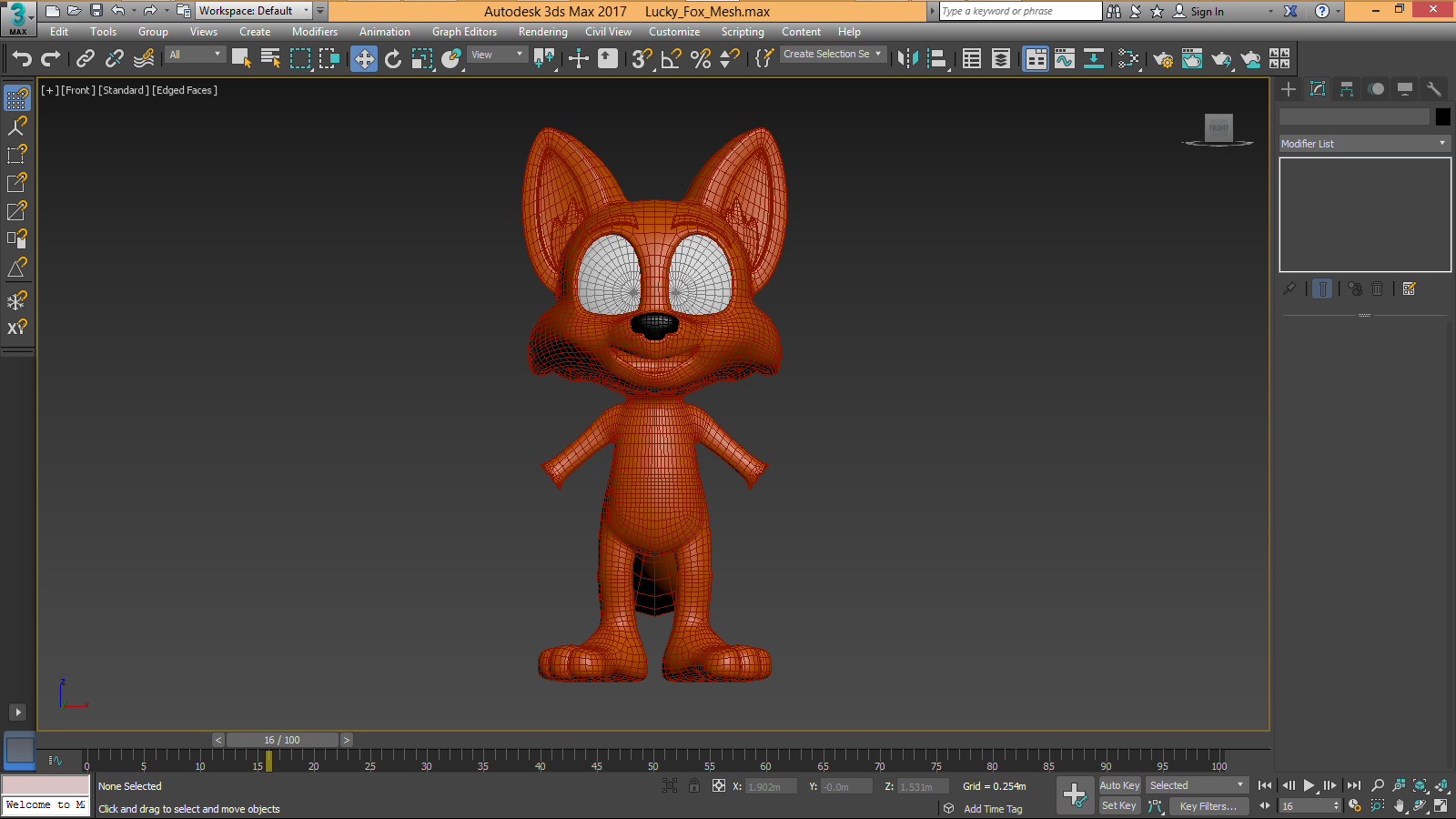Select the Select and Rotate tool
Image resolution: width=1456 pixels, height=819 pixels.
pyautogui.click(x=393, y=59)
